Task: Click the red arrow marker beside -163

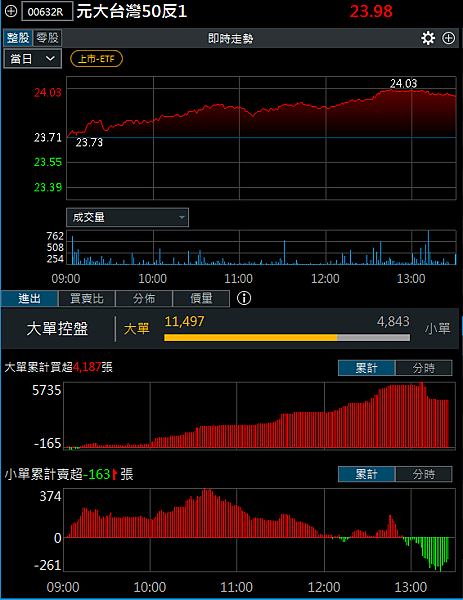Action: coord(115,474)
